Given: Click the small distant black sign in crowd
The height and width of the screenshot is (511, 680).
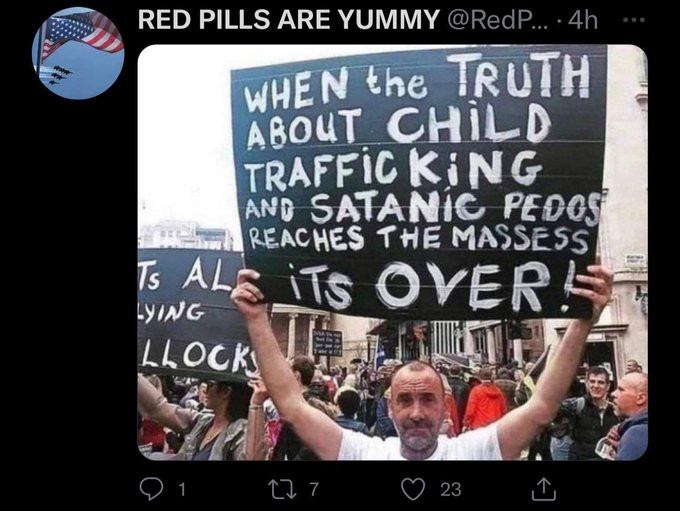Looking at the screenshot, I should 327,343.
